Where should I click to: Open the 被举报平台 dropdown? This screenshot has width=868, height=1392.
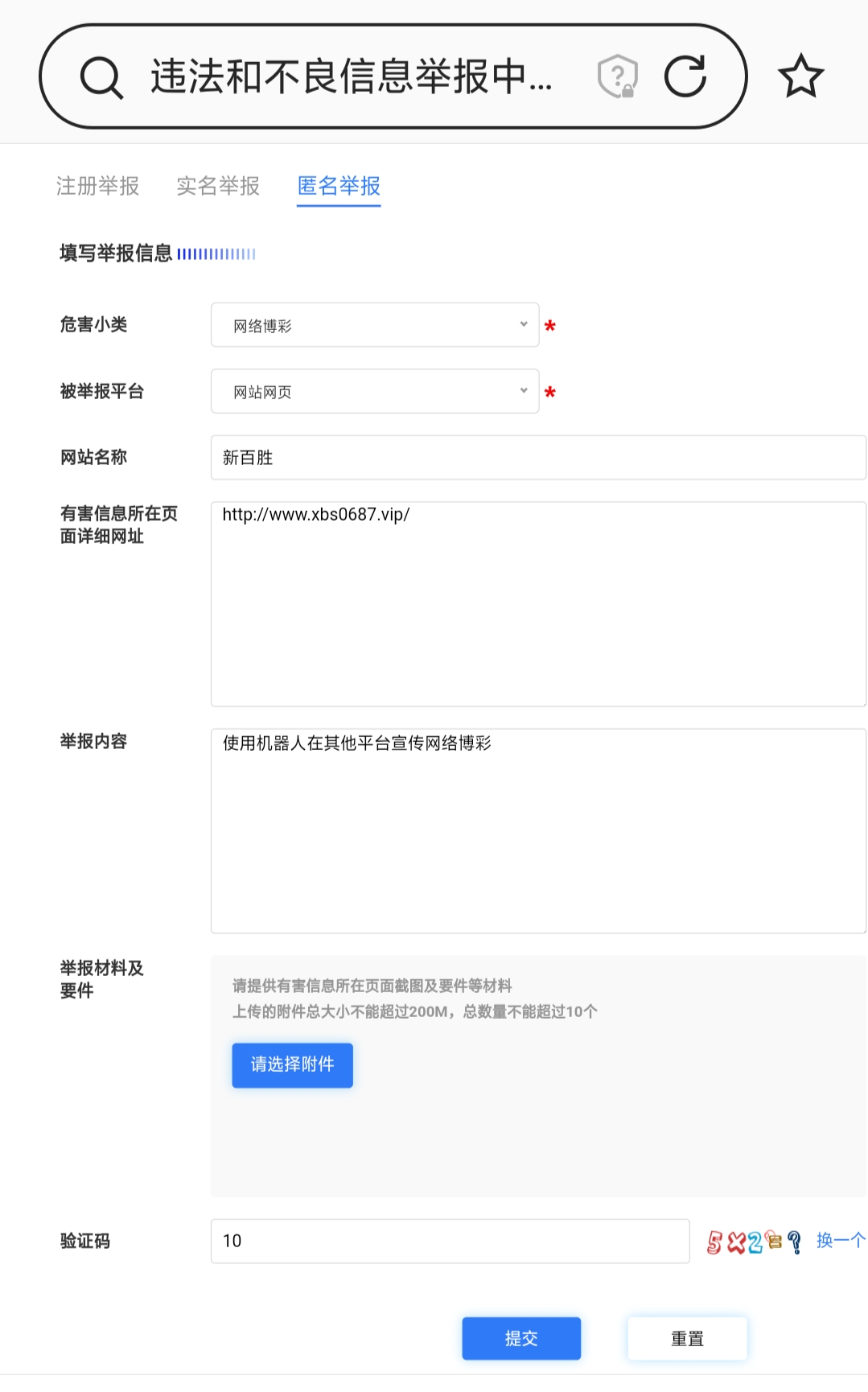point(375,391)
